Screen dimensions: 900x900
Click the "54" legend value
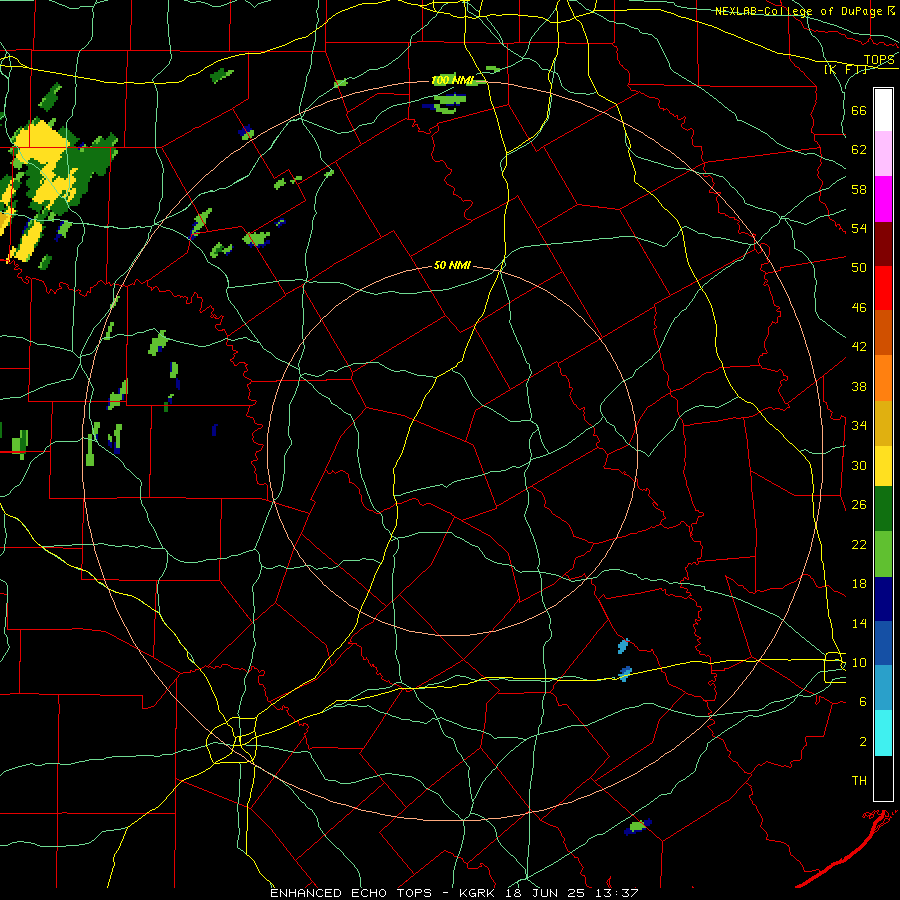point(859,228)
